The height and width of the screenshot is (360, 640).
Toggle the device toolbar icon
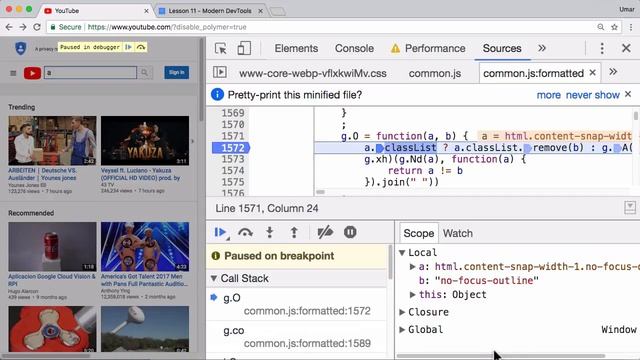click(x=244, y=48)
